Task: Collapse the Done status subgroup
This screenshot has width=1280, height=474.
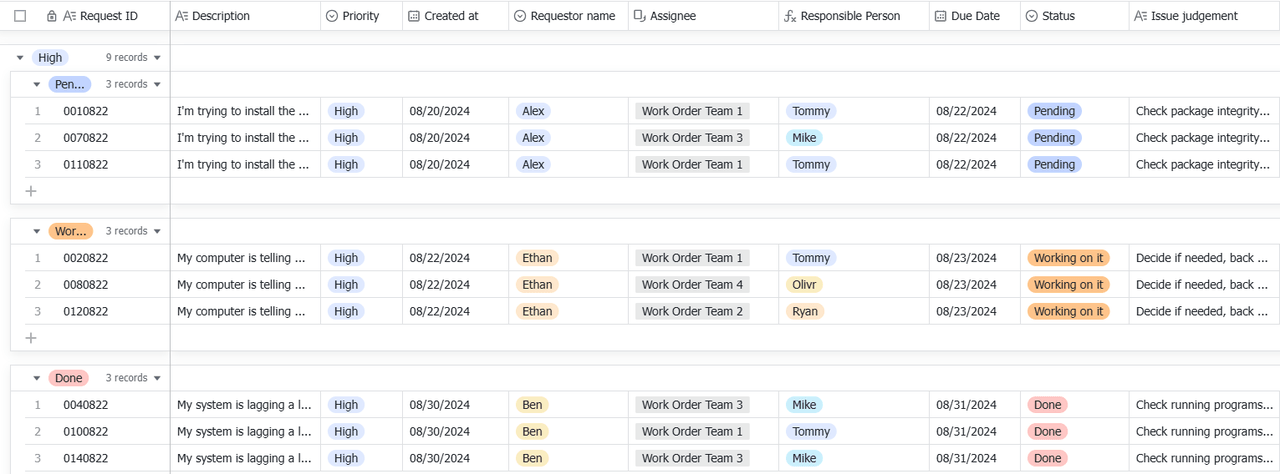Action: tap(37, 378)
